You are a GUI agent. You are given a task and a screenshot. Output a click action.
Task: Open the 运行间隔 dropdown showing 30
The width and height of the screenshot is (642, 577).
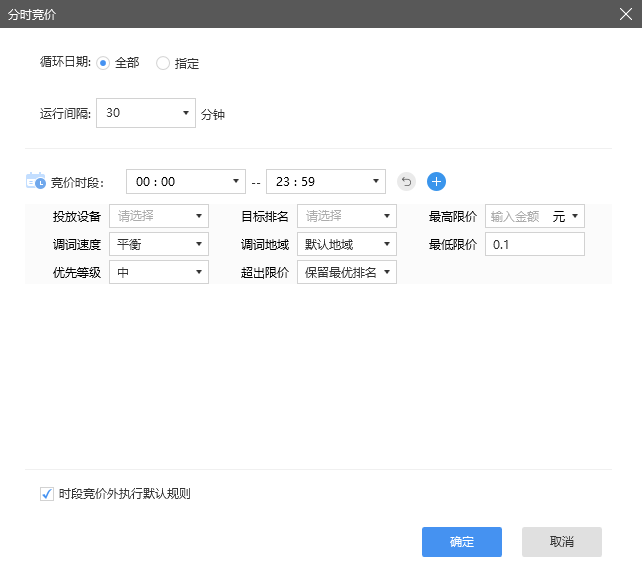146,113
